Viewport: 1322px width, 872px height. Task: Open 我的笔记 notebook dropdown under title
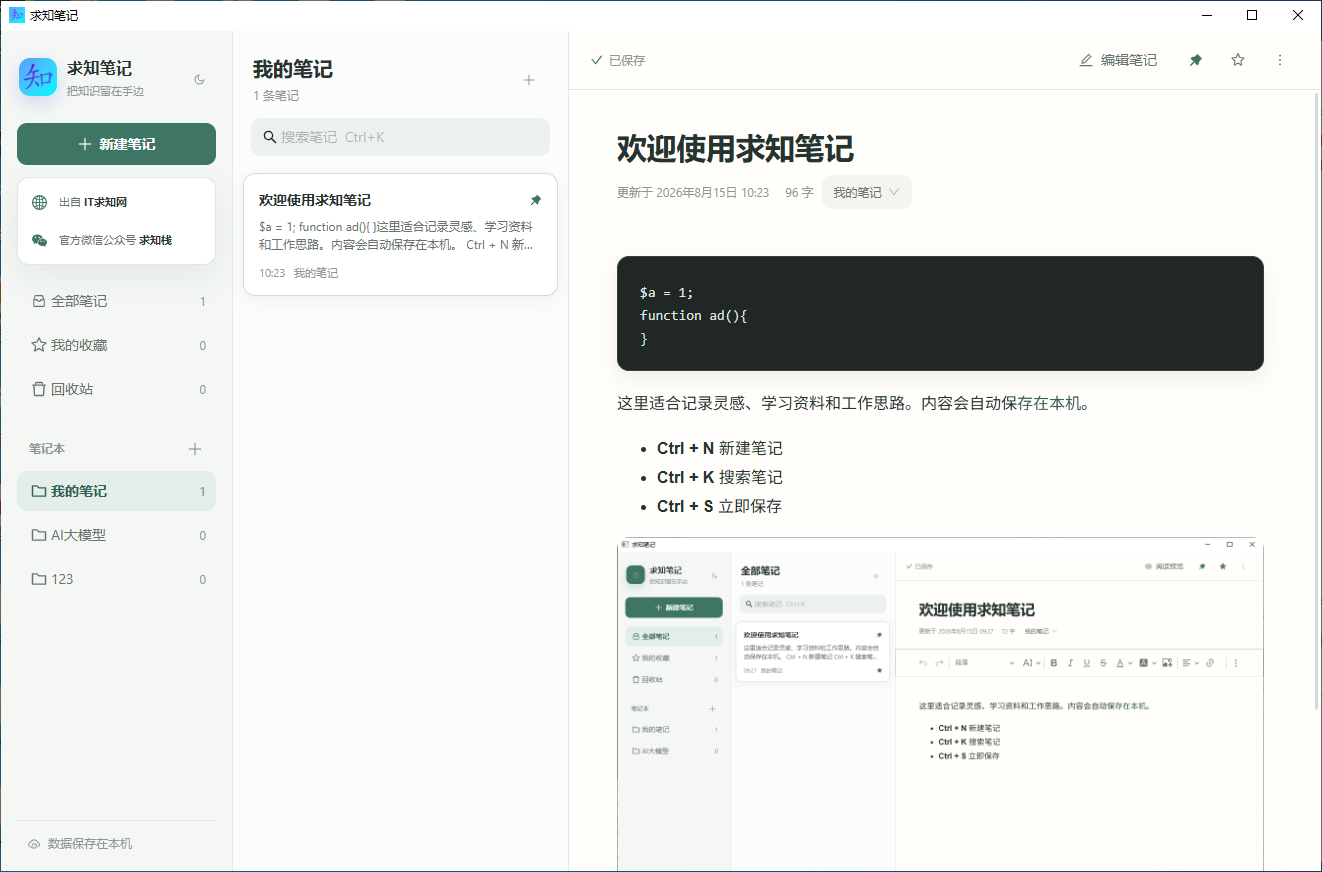tap(866, 192)
